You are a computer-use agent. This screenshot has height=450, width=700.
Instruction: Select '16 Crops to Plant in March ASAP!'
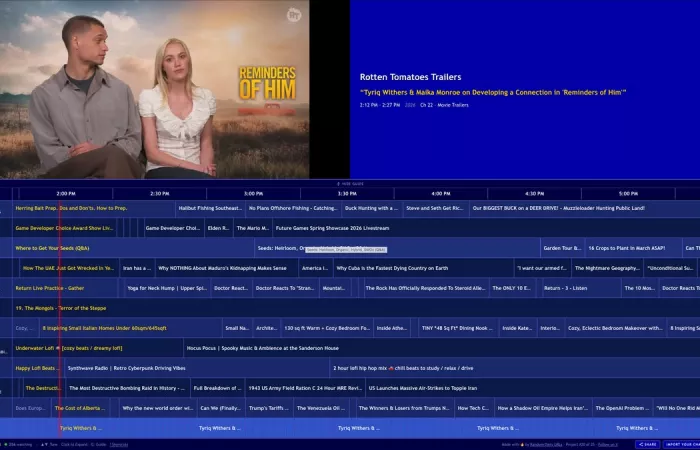[633, 248]
